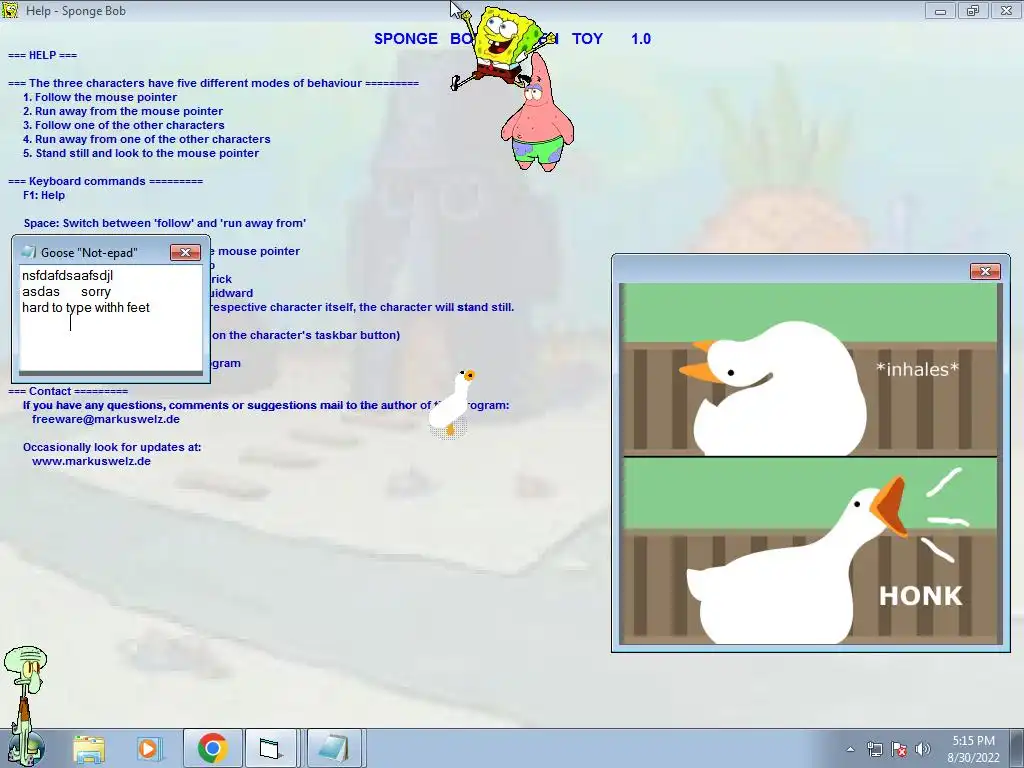
Task: Close the Help - Sponge Bob window
Action: [1006, 10]
